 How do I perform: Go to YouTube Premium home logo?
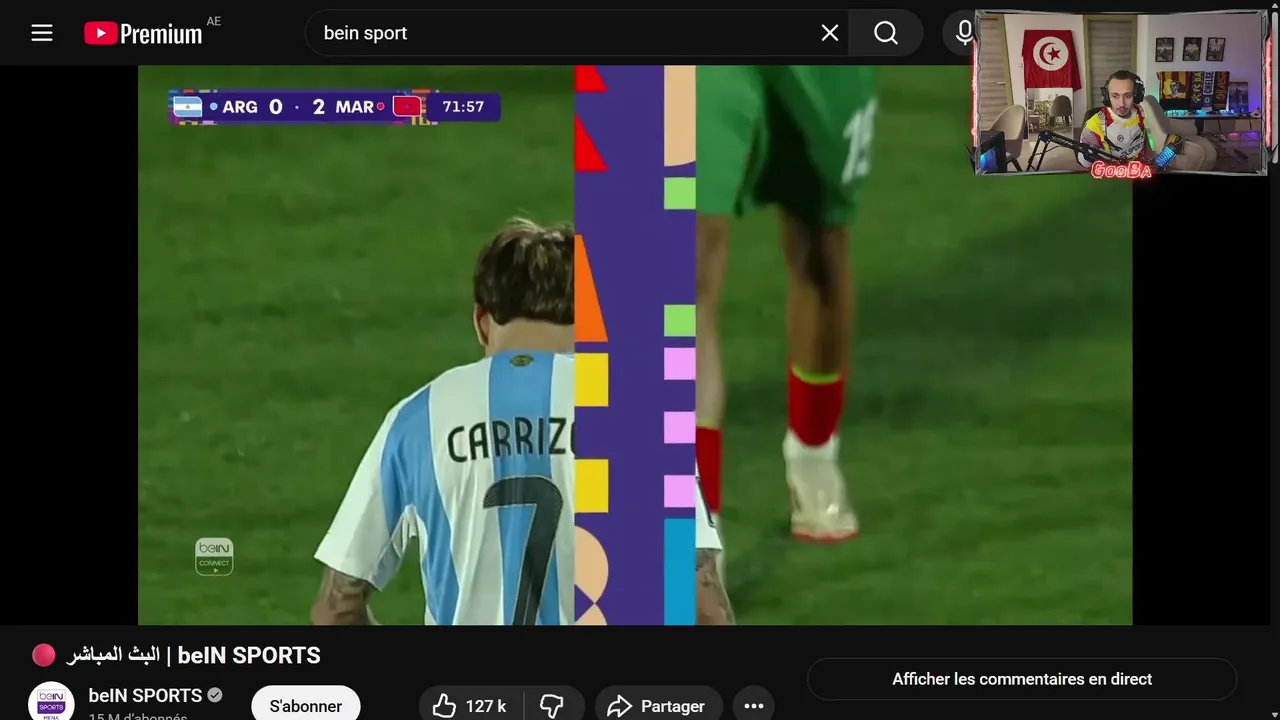tap(143, 33)
